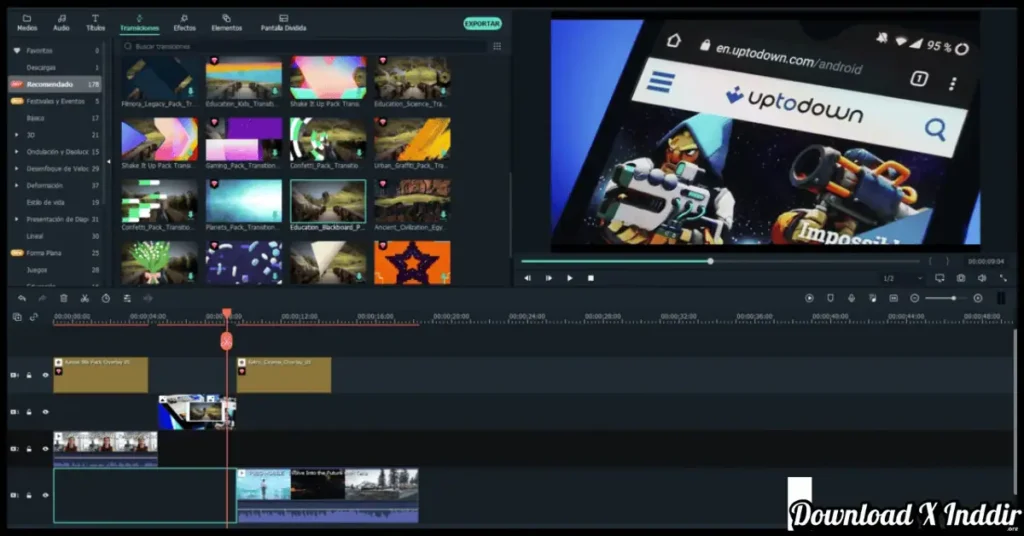Click the preview playback progress slider handle
The image size is (1024, 536).
tap(711, 261)
